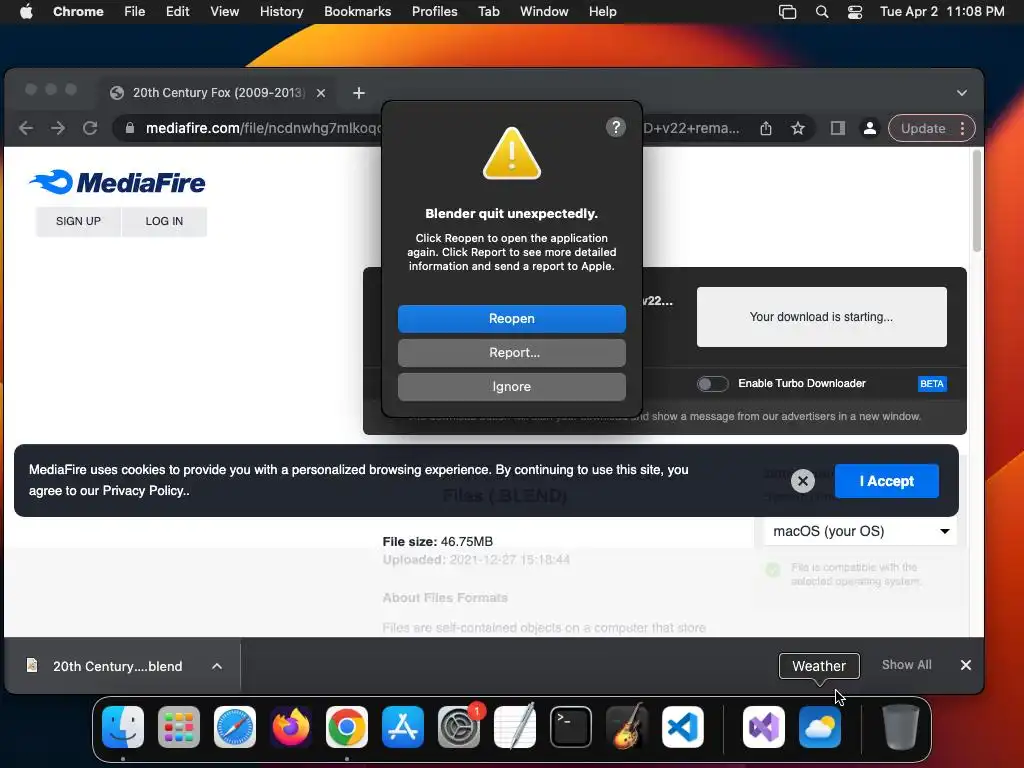
Task: Enable Turbo Downloader switch
Action: 712,383
